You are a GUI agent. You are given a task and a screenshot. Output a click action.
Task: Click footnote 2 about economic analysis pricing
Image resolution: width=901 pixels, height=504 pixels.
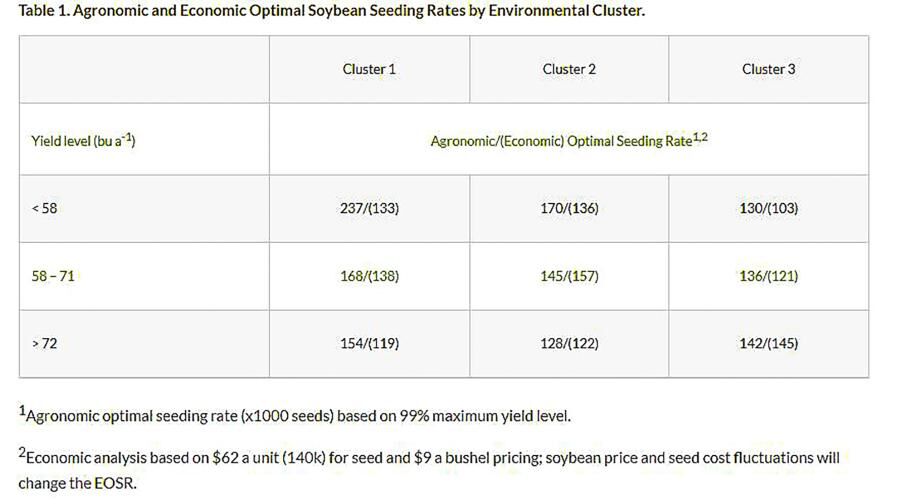pyautogui.click(x=429, y=469)
